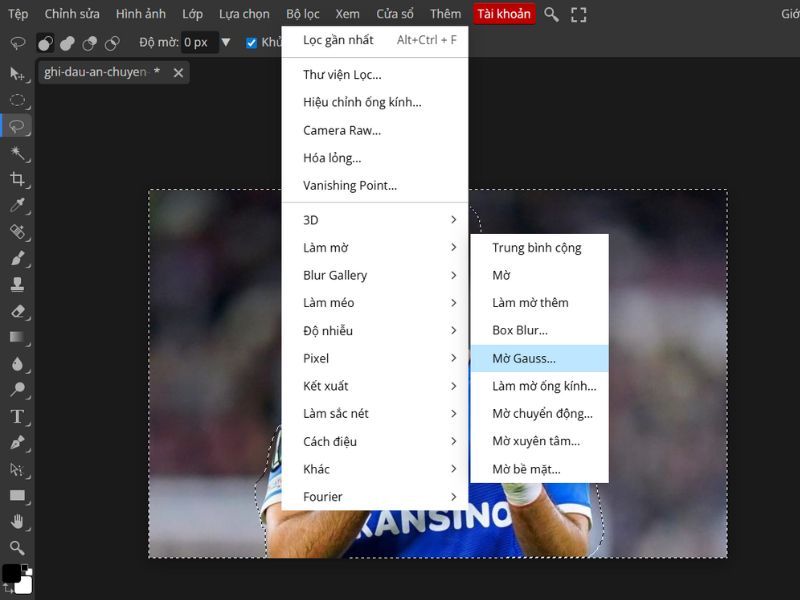Open the Chỉnh sửa menu

(x=72, y=14)
